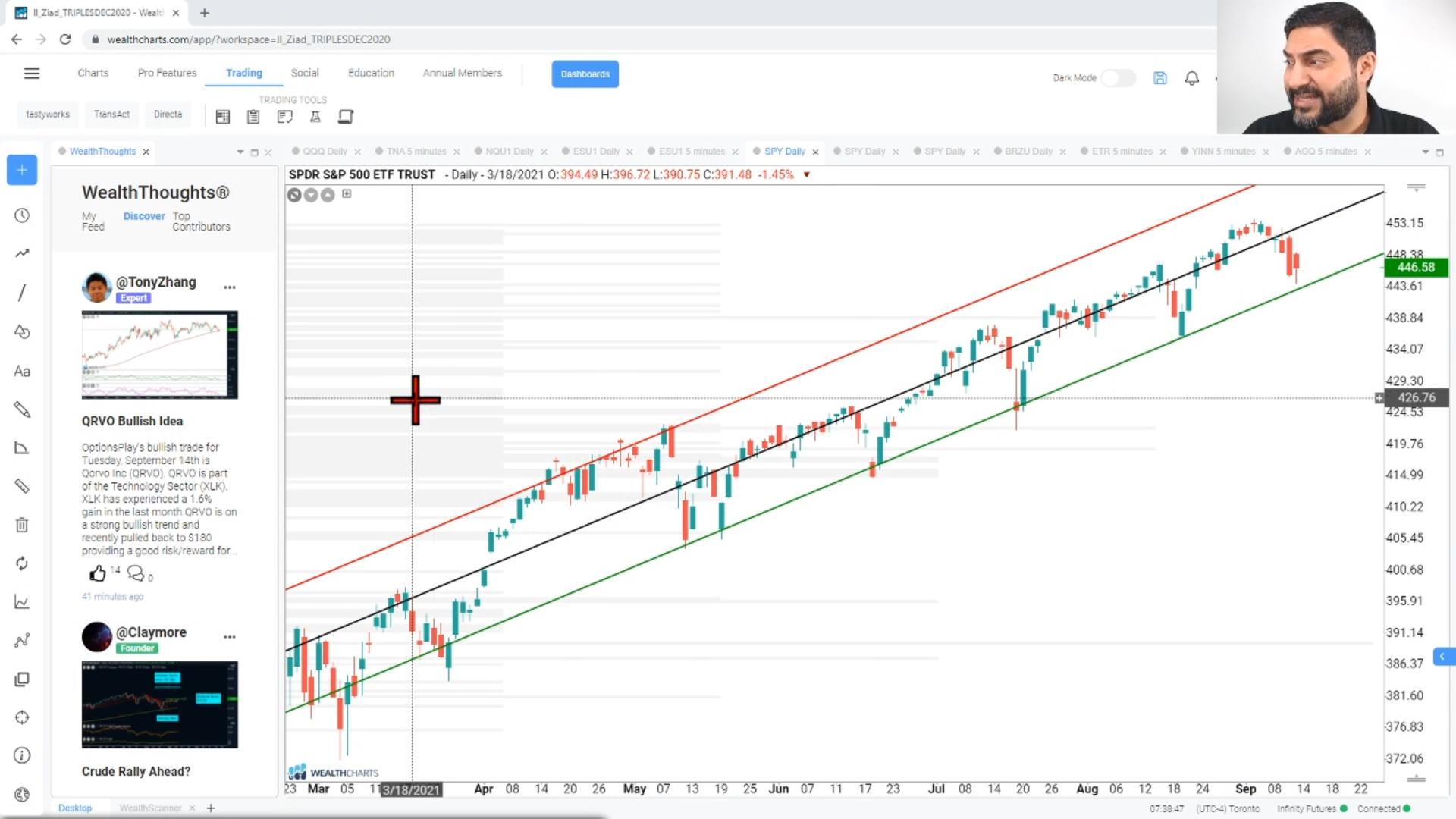Open the flask trading tool icon
The width and height of the screenshot is (1456, 819).
click(x=315, y=117)
